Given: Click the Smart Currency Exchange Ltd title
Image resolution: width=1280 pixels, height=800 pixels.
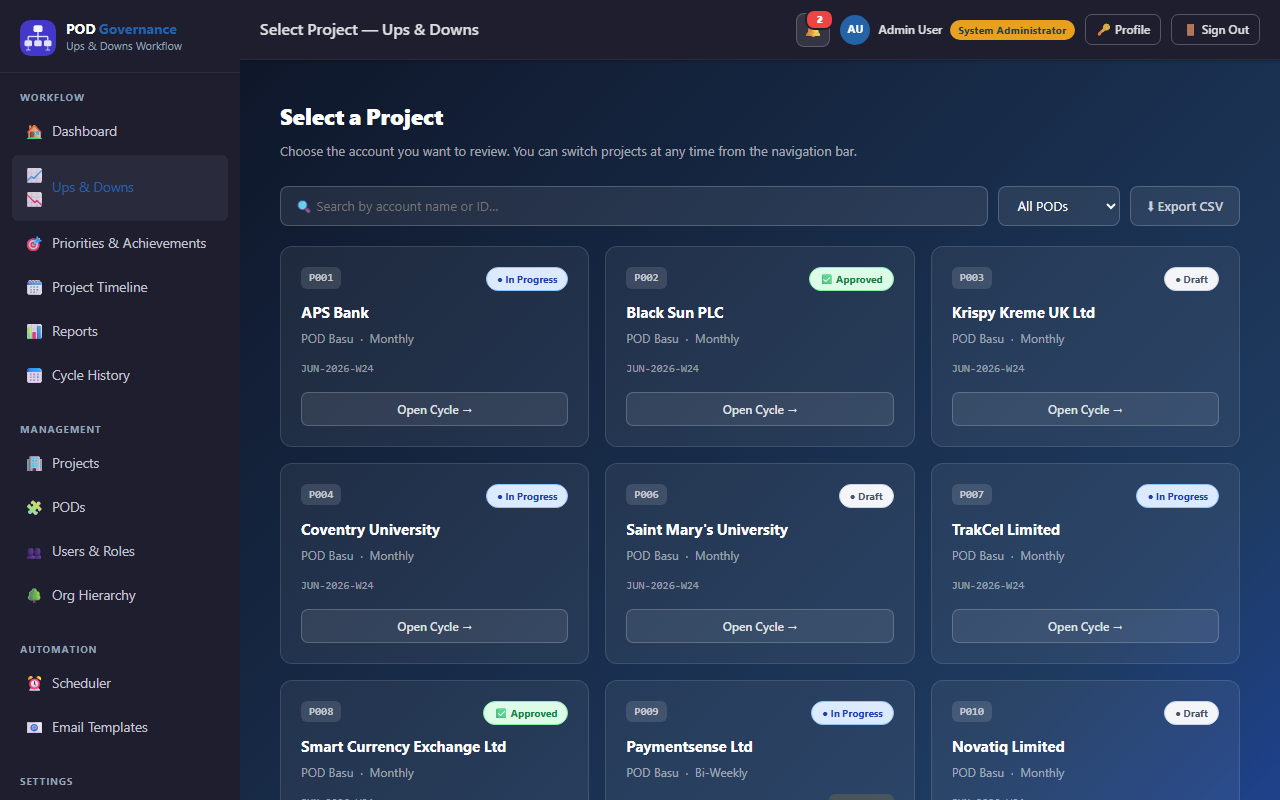Looking at the screenshot, I should (403, 747).
